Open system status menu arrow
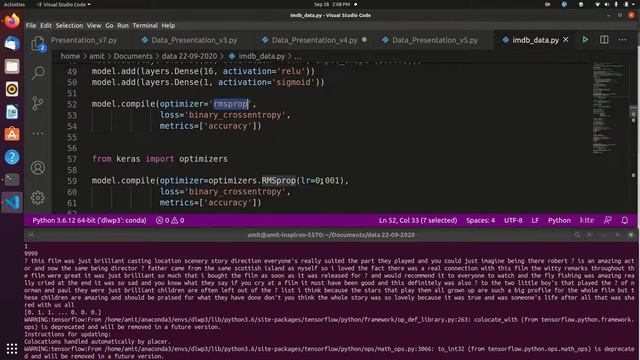This screenshot has width=640, height=360. 634,4
